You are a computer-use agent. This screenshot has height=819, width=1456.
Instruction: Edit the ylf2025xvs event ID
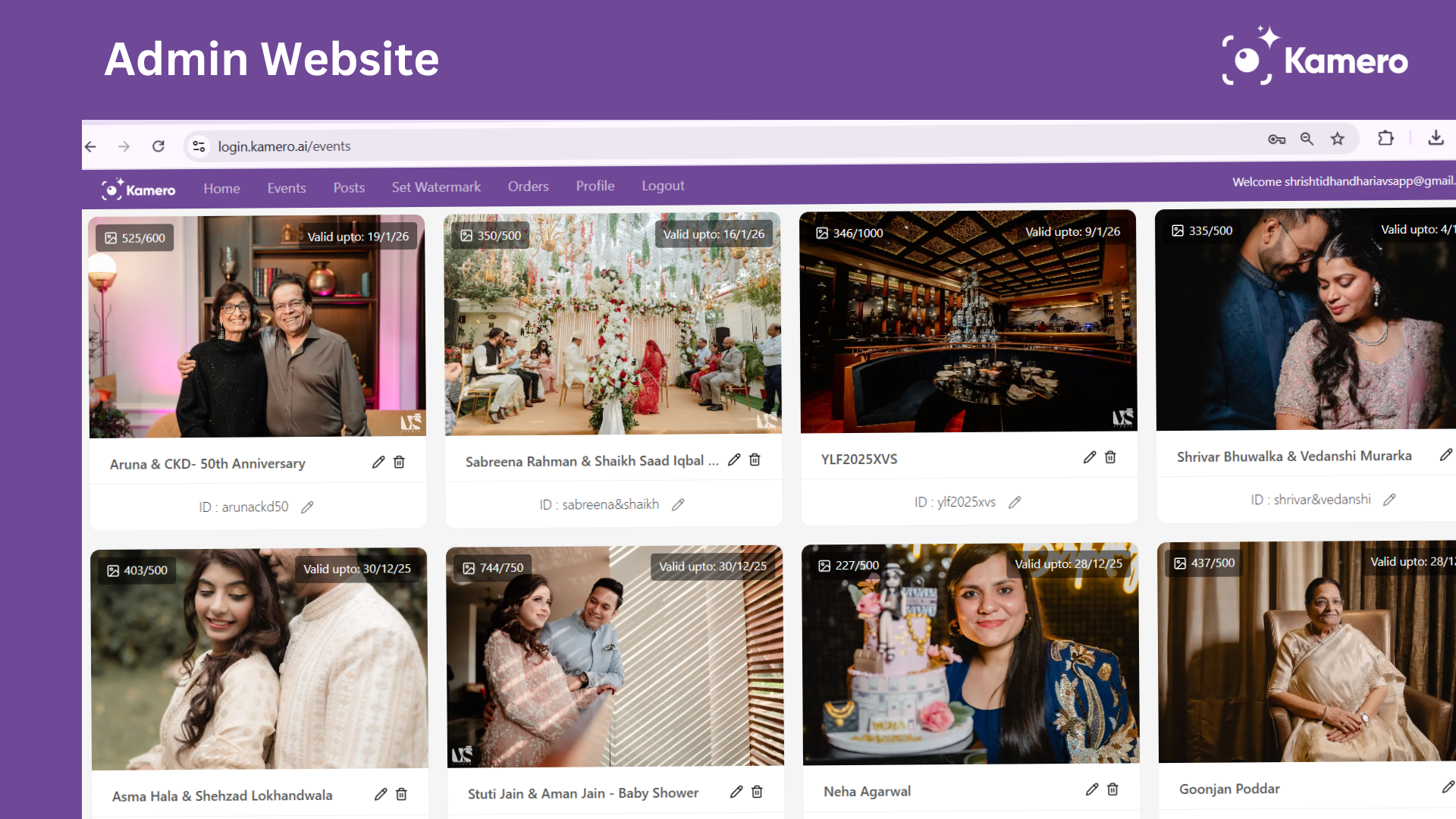coord(1015,502)
